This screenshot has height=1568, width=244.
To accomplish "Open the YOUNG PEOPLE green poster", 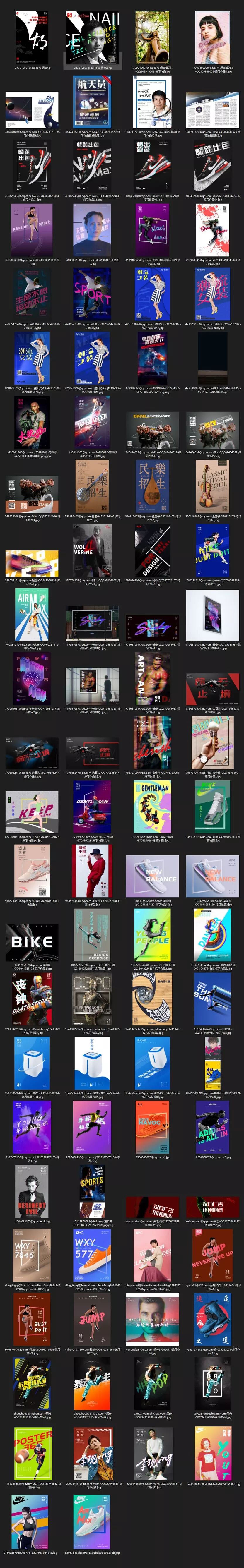I will point(153,935).
